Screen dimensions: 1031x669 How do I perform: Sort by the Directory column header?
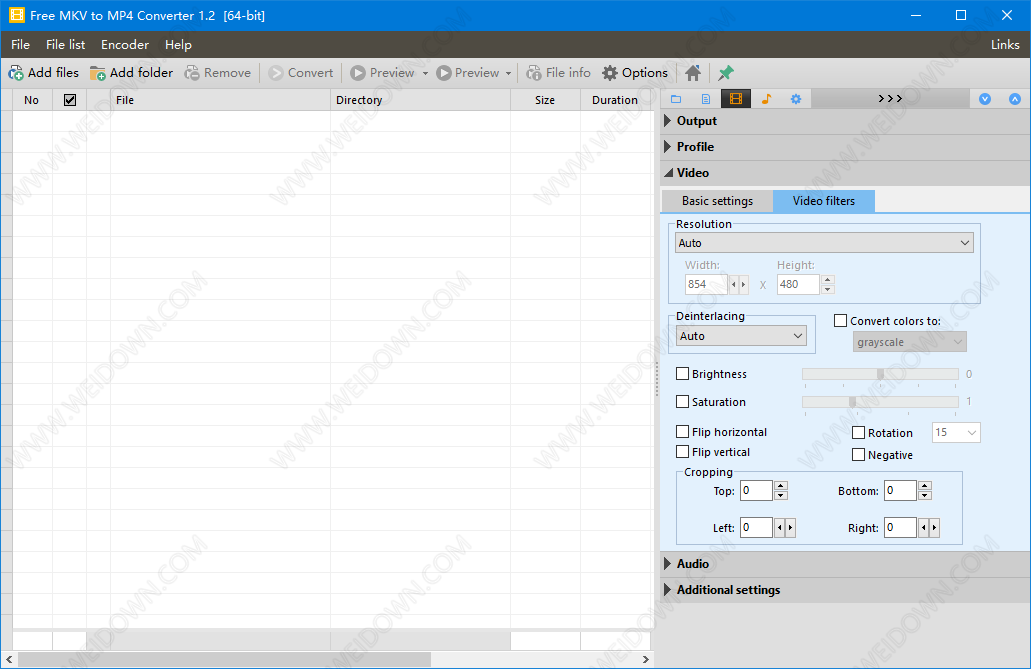420,100
